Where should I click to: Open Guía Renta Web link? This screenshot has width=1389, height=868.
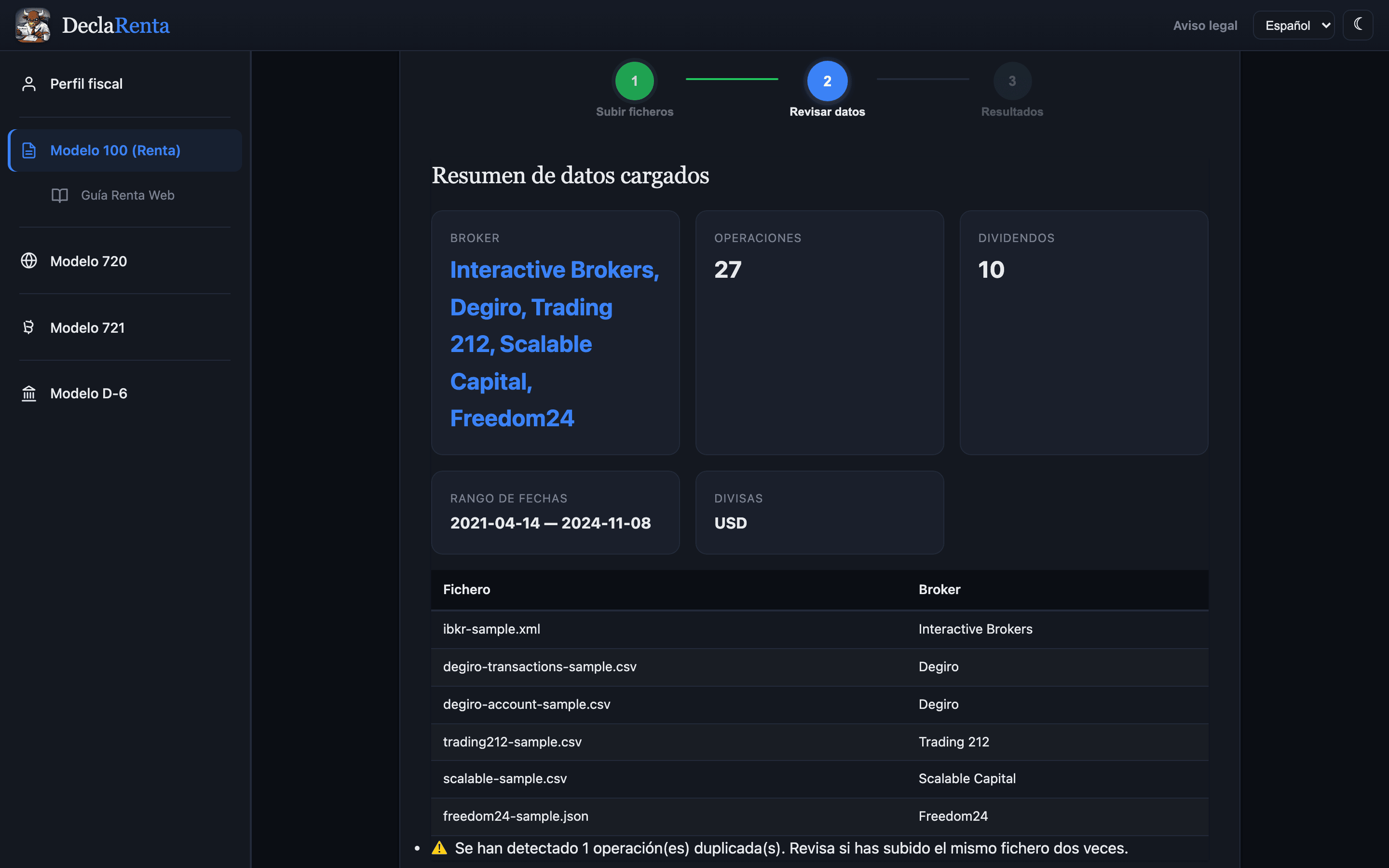pos(127,195)
